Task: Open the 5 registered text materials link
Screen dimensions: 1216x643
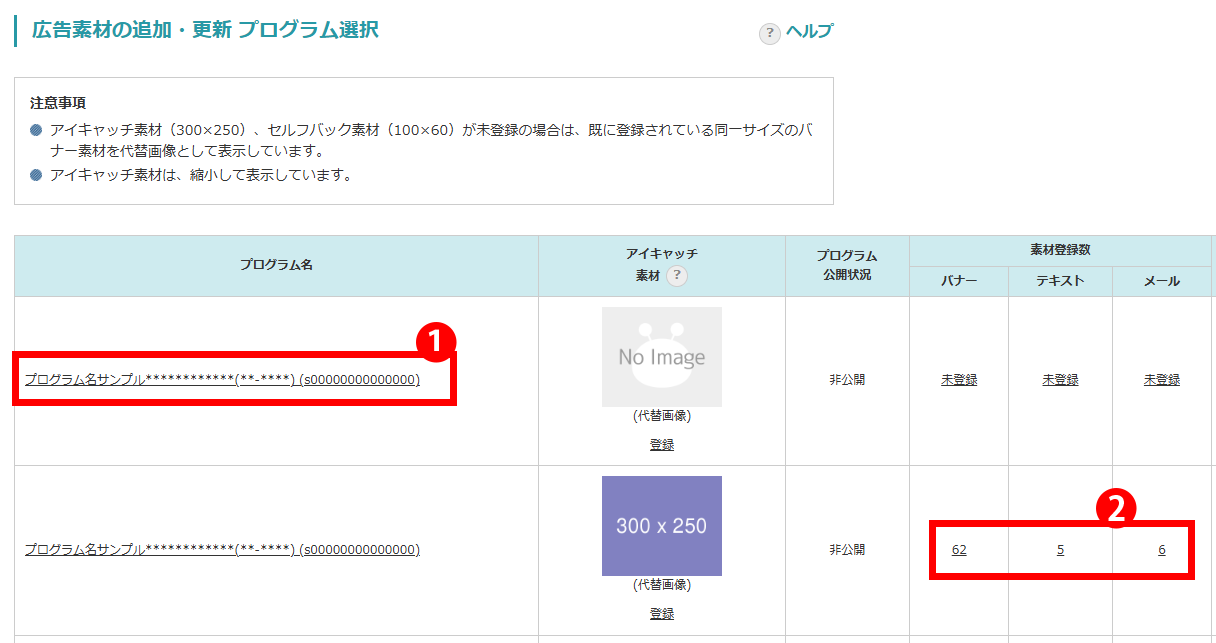Action: [x=1060, y=550]
